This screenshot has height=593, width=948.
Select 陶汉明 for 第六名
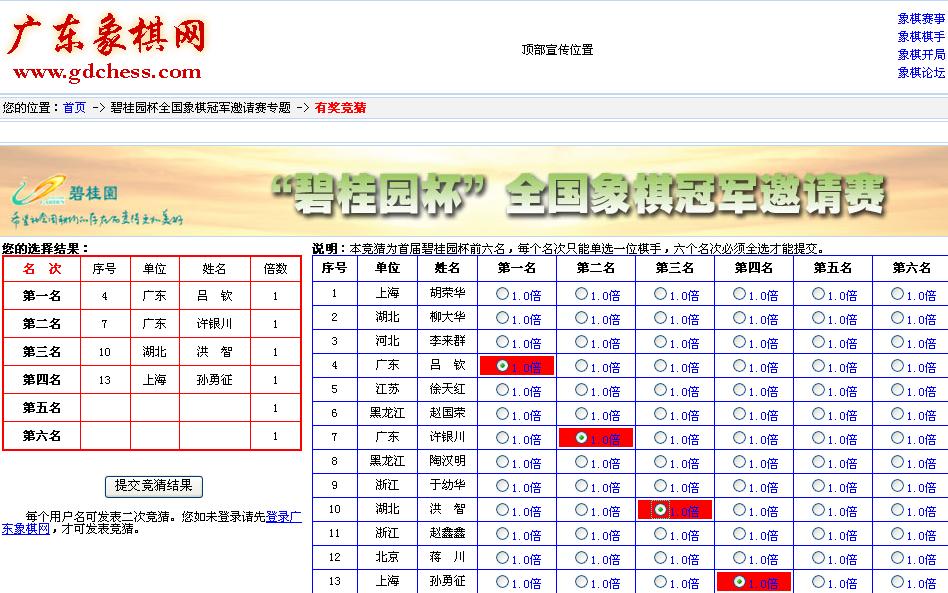click(x=897, y=461)
